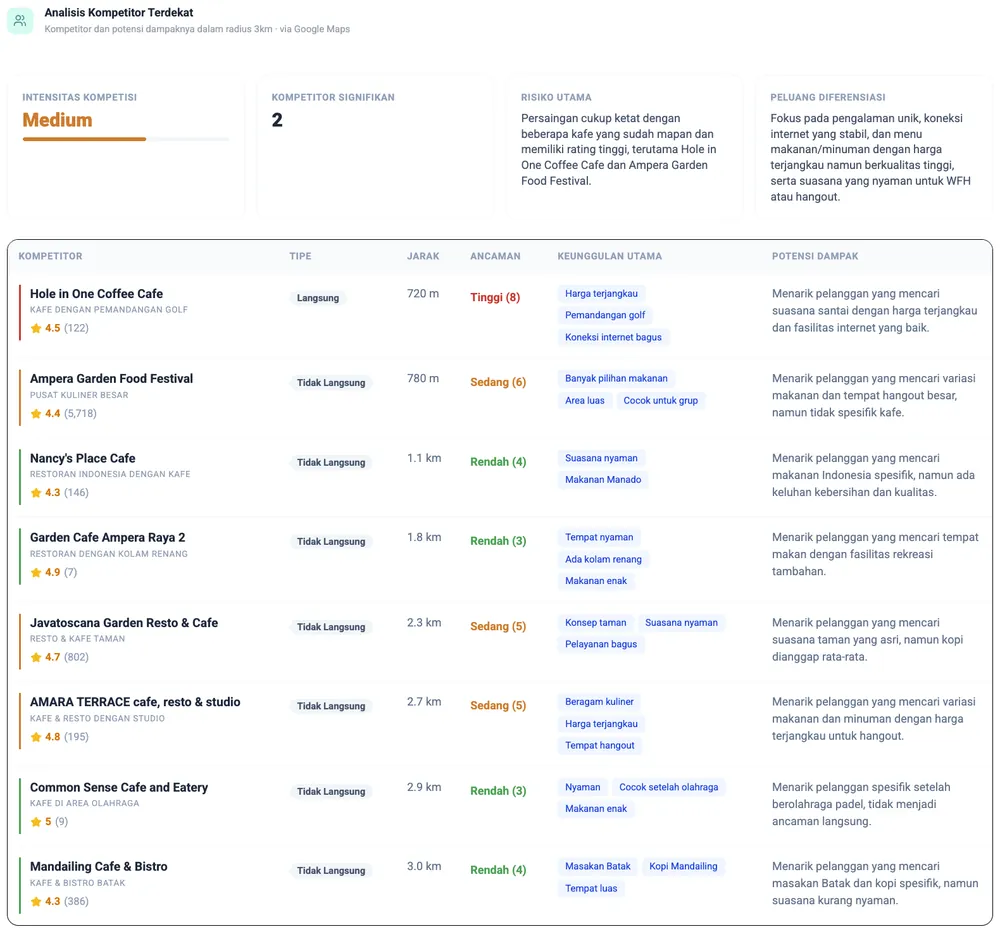Select the ANCAMAN column header
The height and width of the screenshot is (934, 1000).
coord(496,256)
